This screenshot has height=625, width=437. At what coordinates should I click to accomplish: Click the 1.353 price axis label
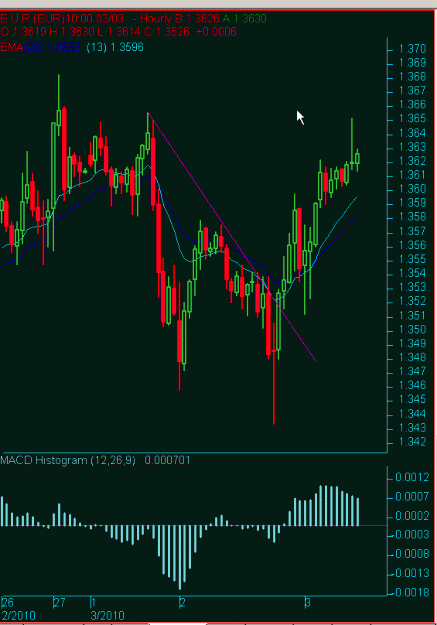[413, 287]
